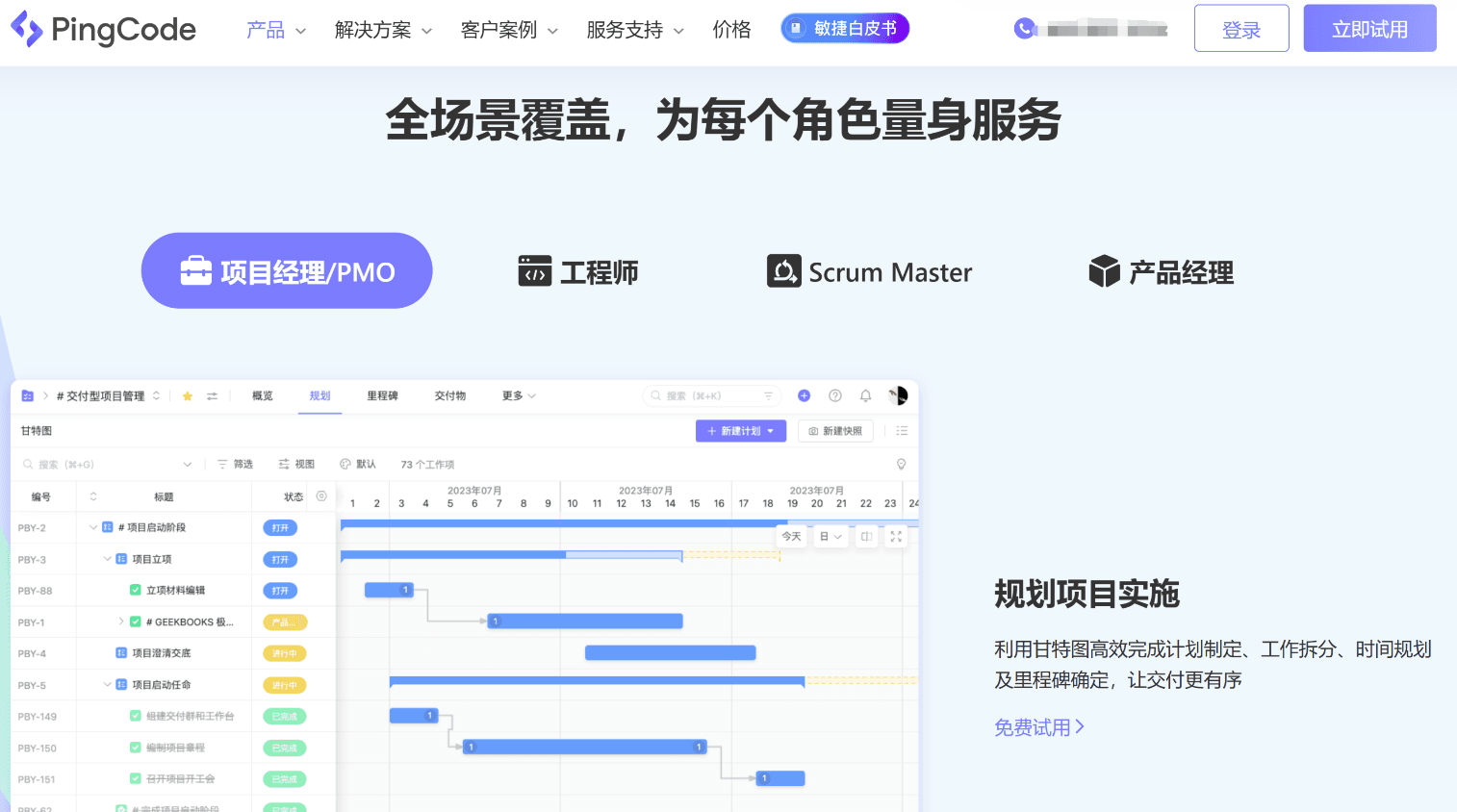Select the Scrum Master role tab
The image size is (1457, 812).
coord(869,272)
